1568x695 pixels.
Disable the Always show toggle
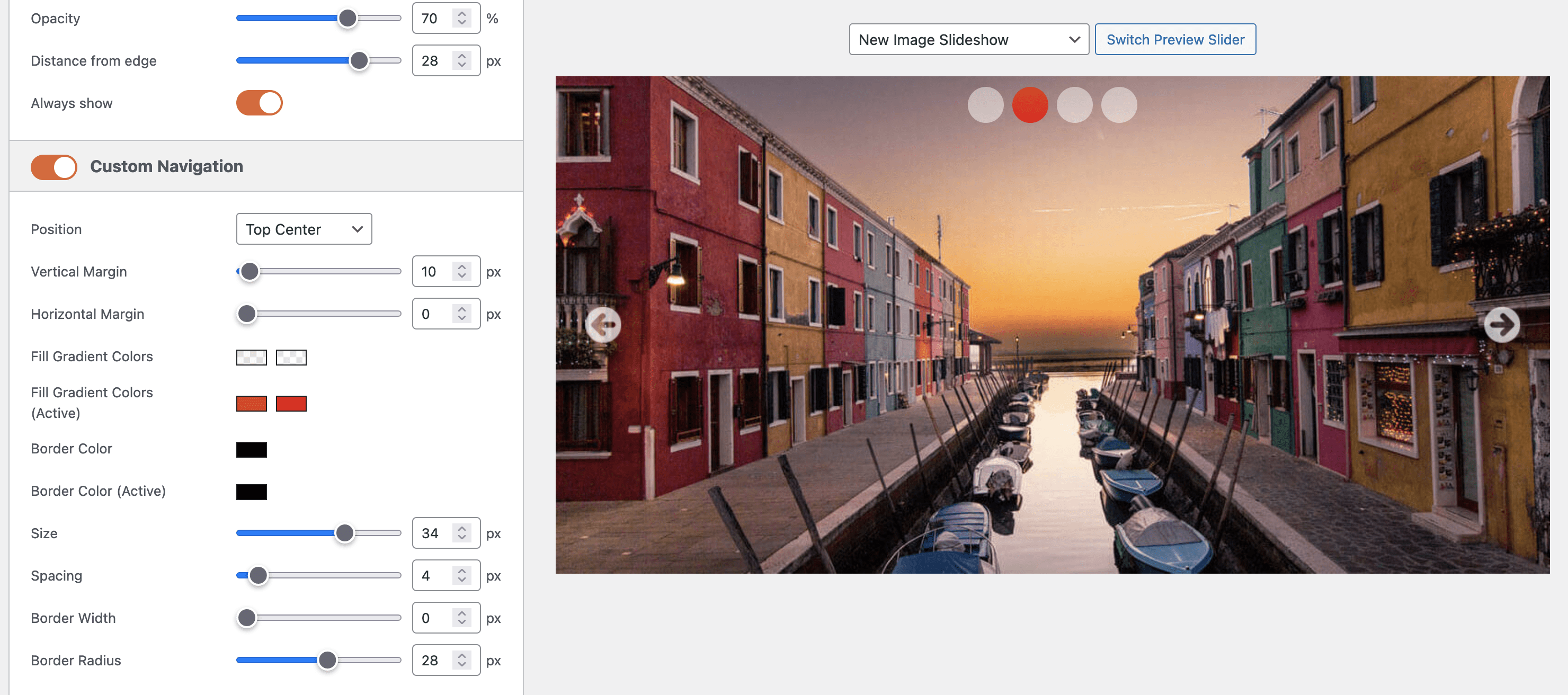(260, 103)
